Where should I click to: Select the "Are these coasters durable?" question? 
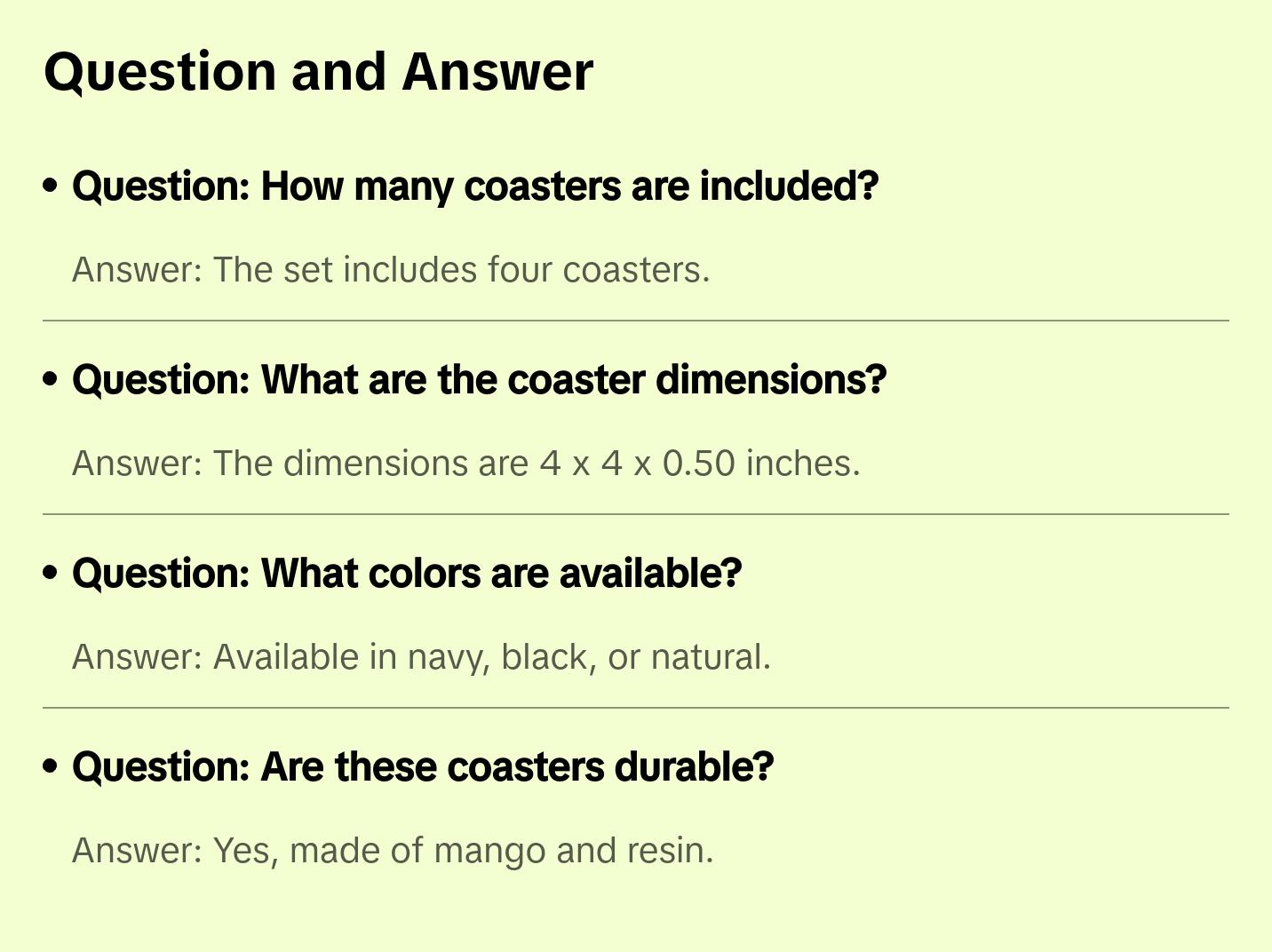[x=423, y=767]
